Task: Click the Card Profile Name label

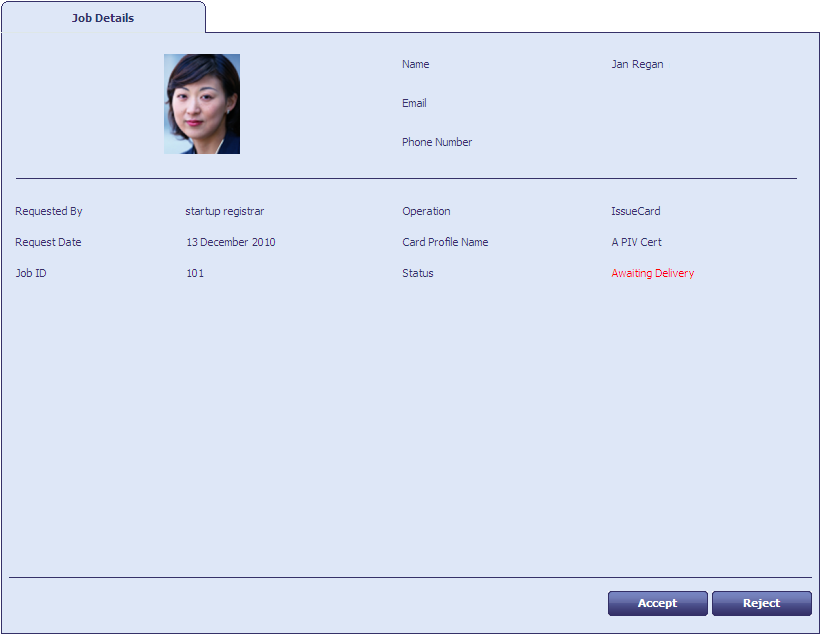Action: 445,242
